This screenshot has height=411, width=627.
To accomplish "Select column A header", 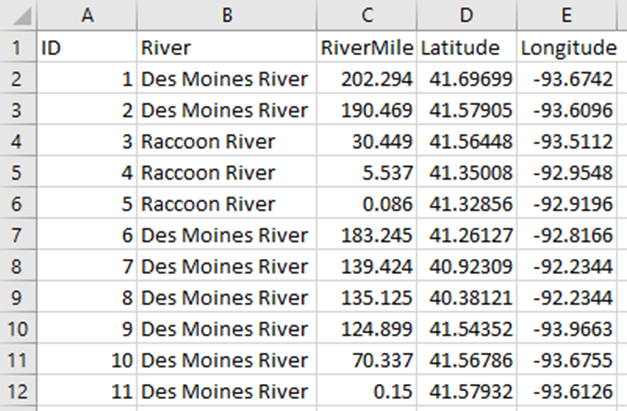I will (87, 15).
